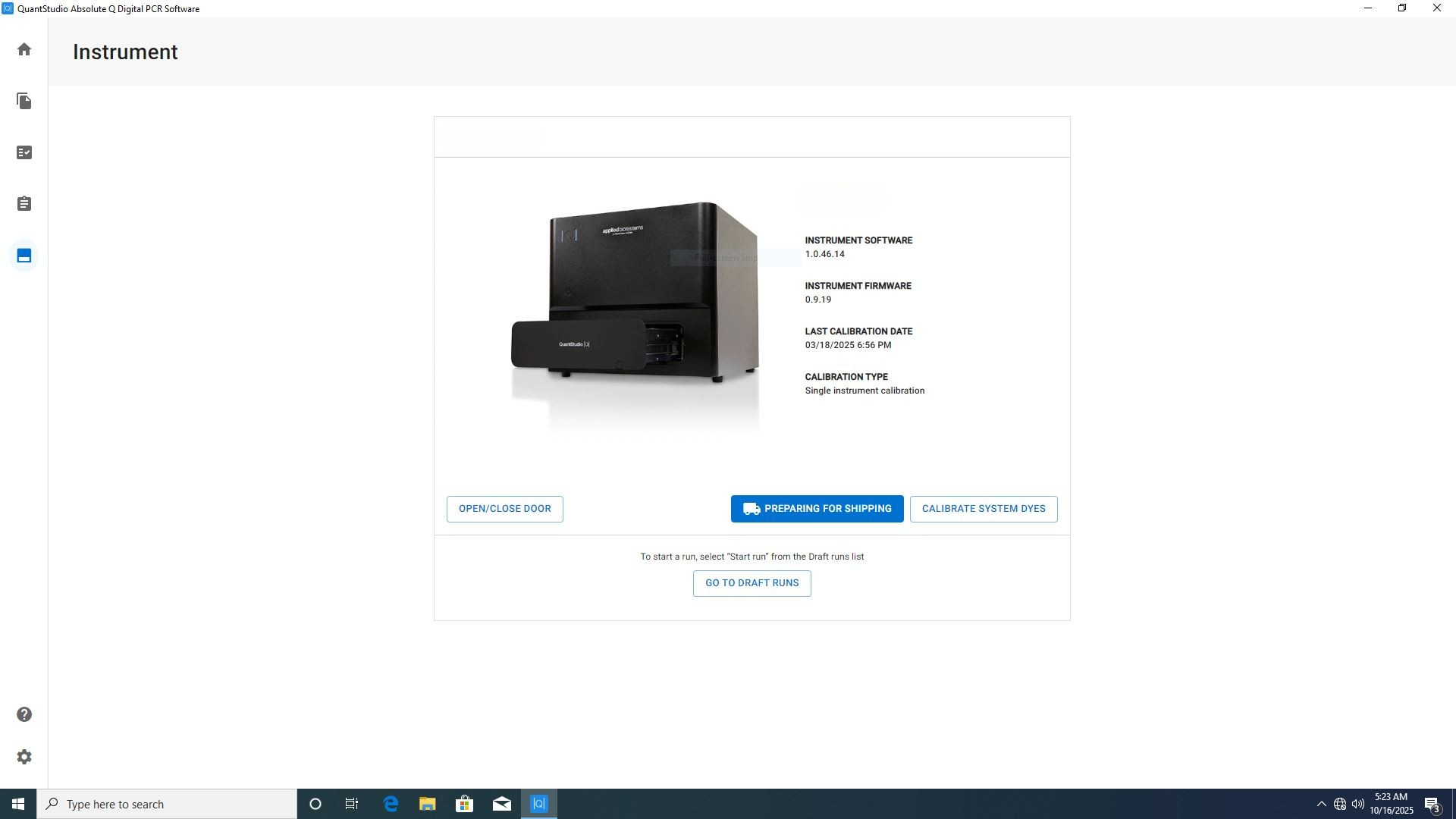Open File Explorer from taskbar

click(427, 805)
